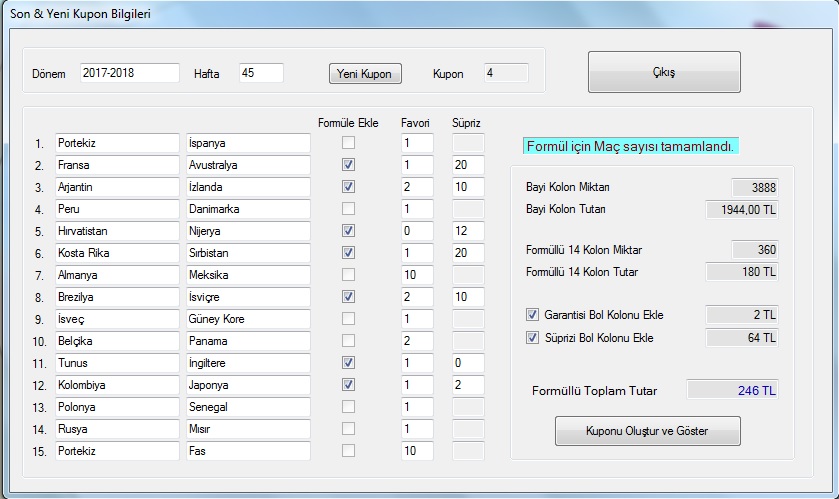Viewport: 839px width, 499px height.
Task: Click the Dönem field showing 2017-2018
Action: click(x=130, y=73)
